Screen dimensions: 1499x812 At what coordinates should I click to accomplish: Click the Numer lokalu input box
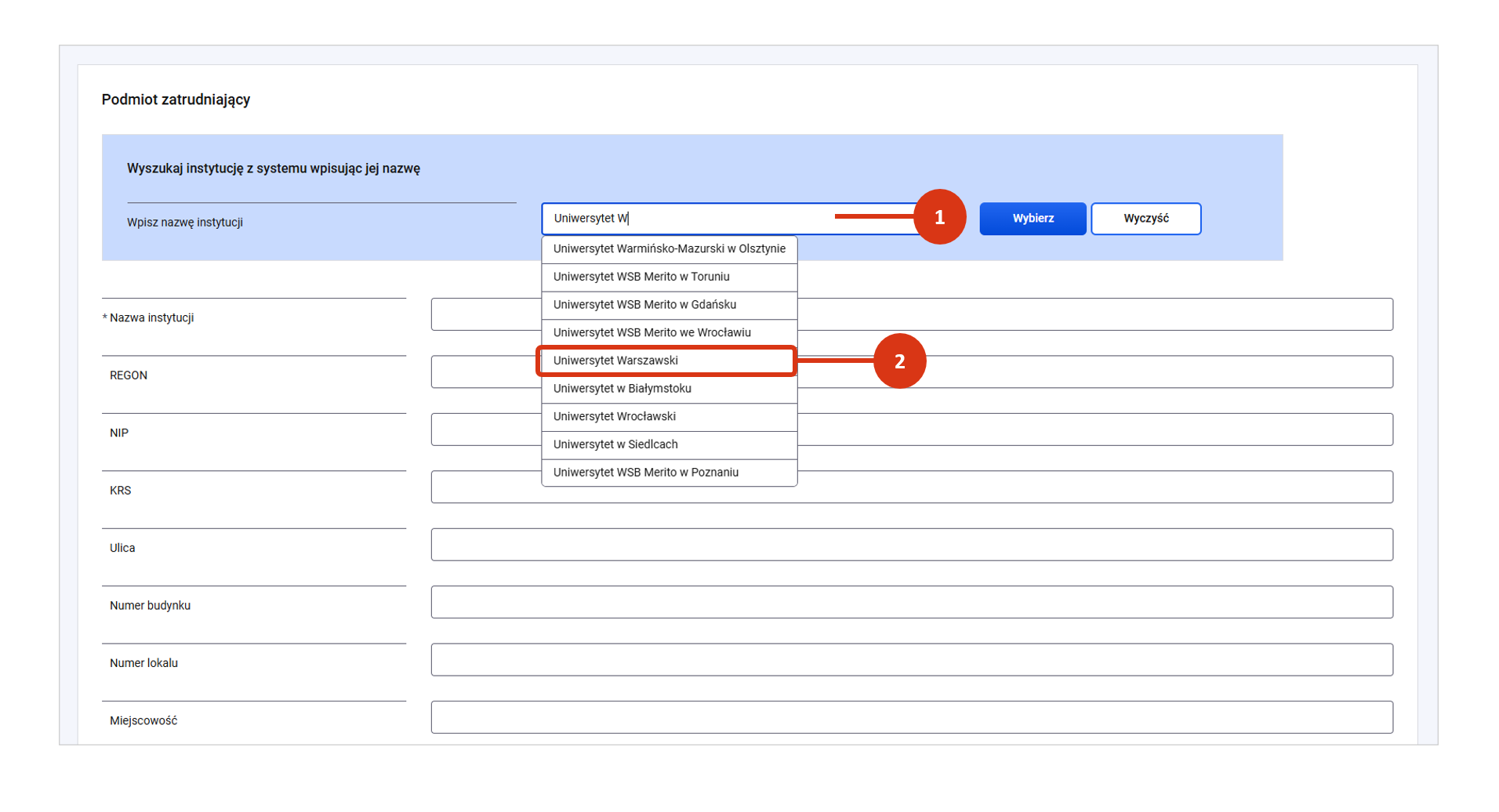[911, 660]
